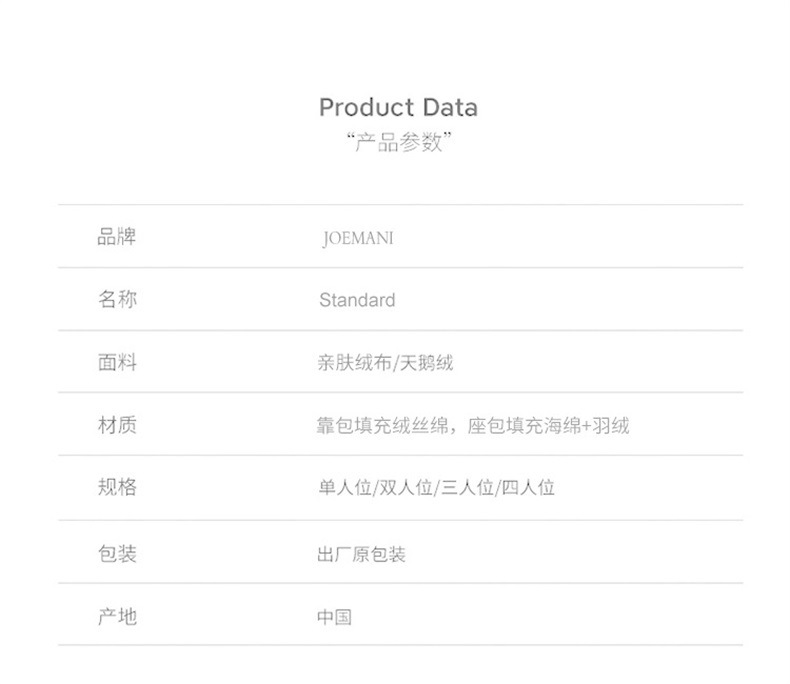Click the 品牌 row label

tap(117, 236)
